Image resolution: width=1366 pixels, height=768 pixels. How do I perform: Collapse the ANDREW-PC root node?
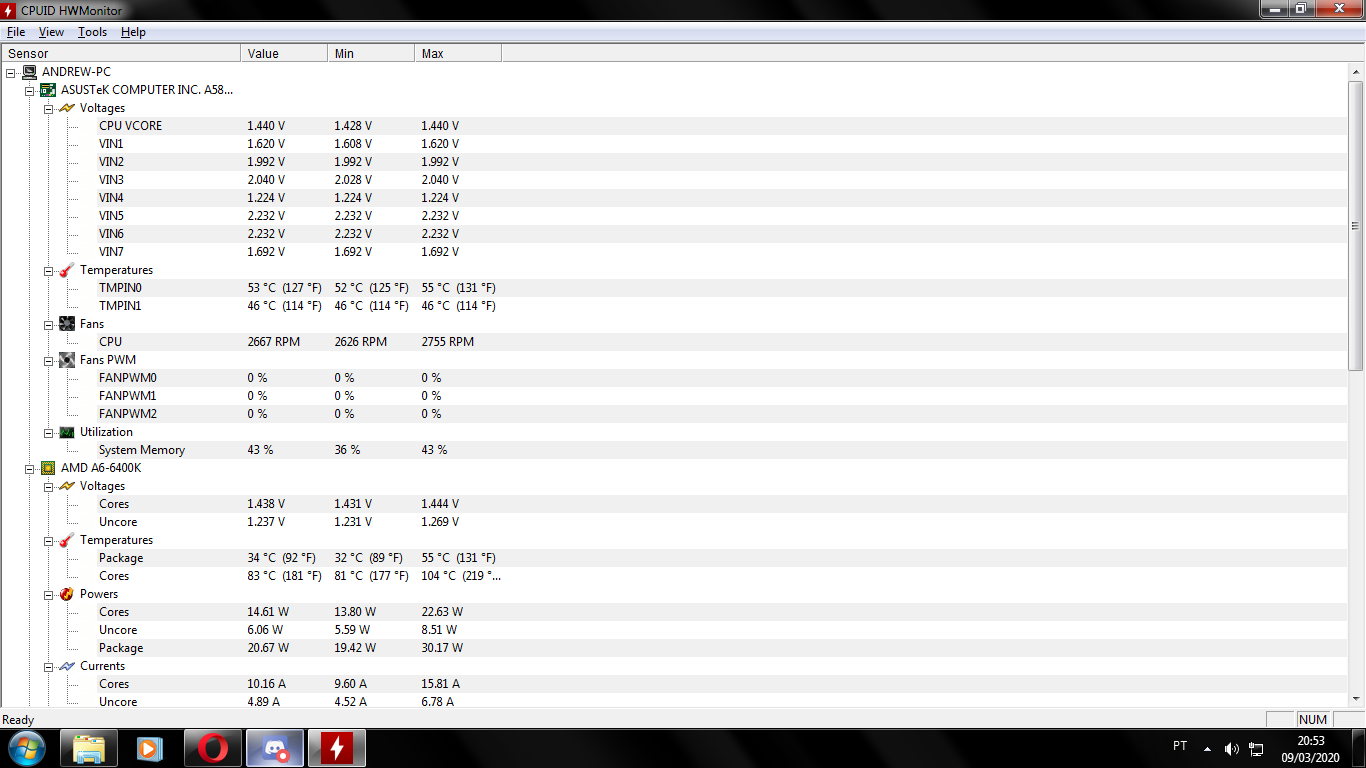11,72
